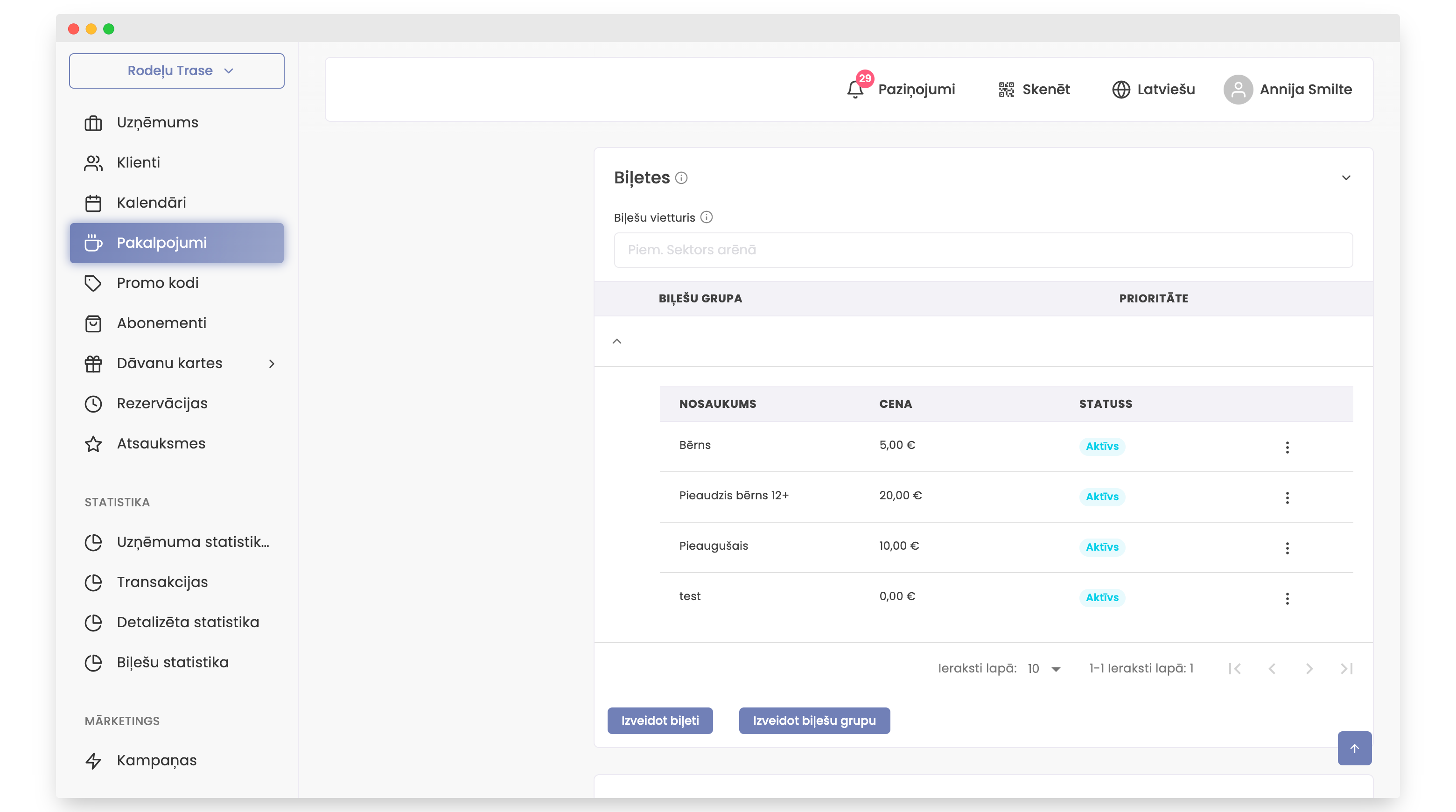
Task: Click the Biļešu vietturis input field
Action: 983,250
